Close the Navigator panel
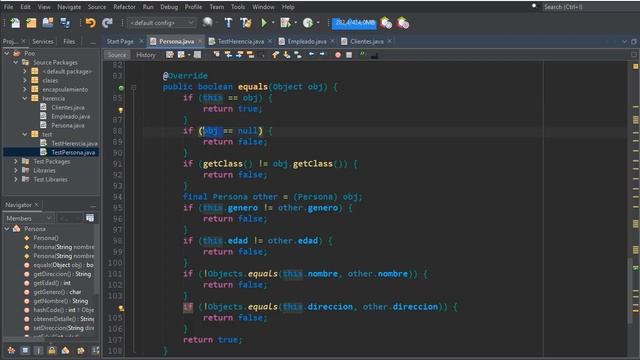 pyautogui.click(x=37, y=204)
